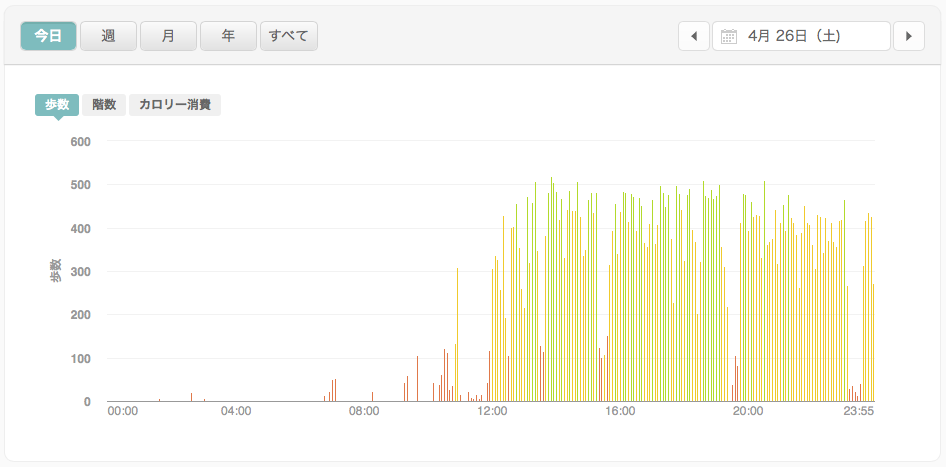
Task: Click the 00:00 time axis label
Action: click(x=122, y=411)
